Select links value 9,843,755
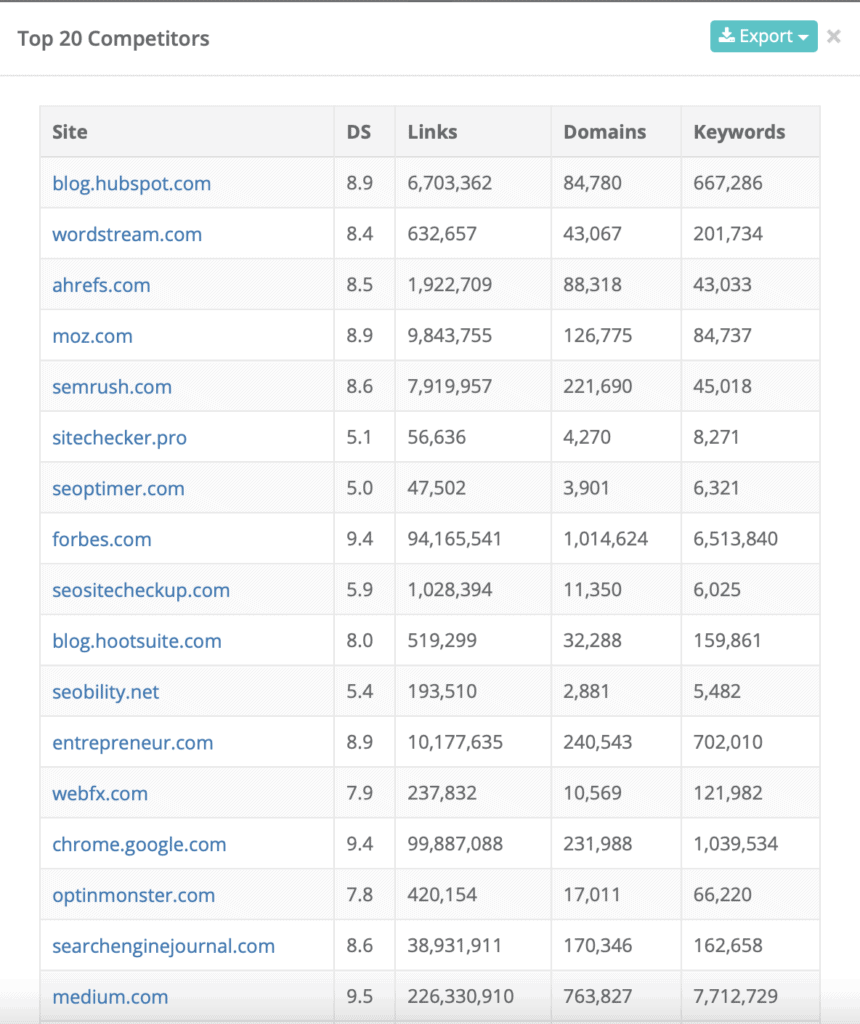 tap(449, 336)
